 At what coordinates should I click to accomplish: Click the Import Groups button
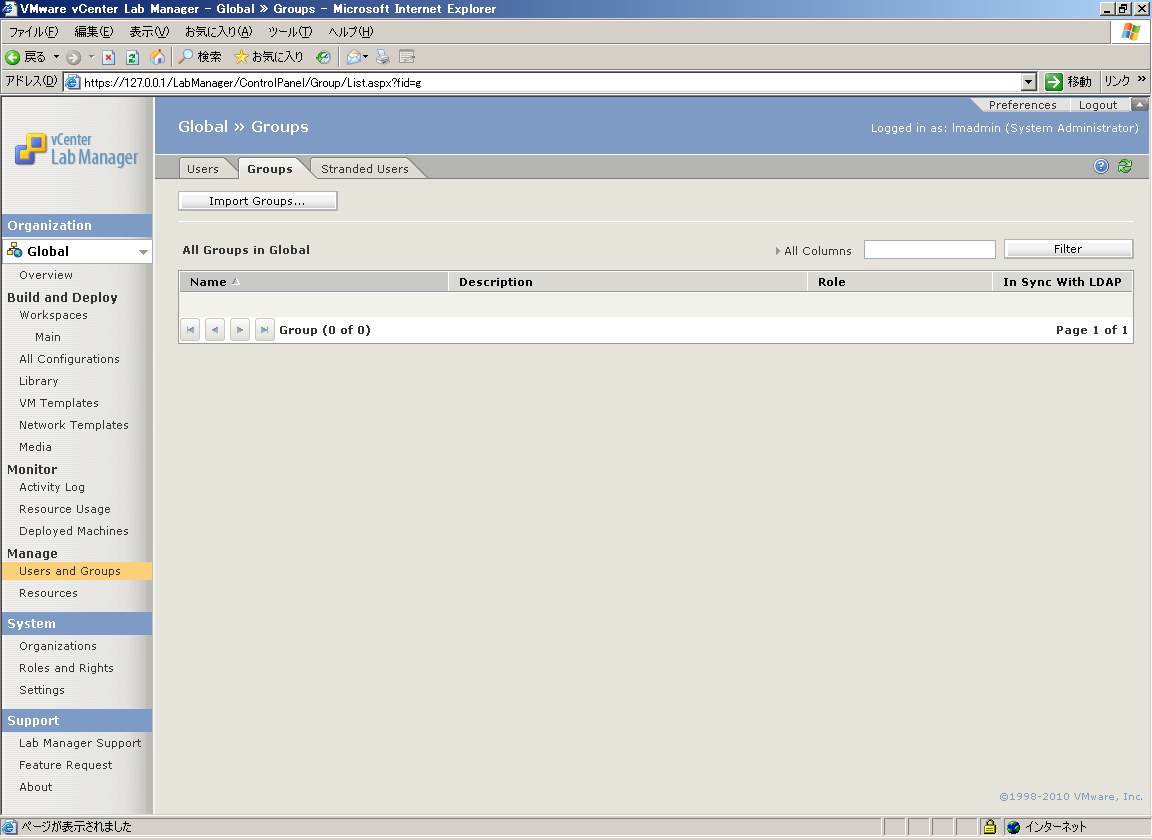tap(257, 201)
